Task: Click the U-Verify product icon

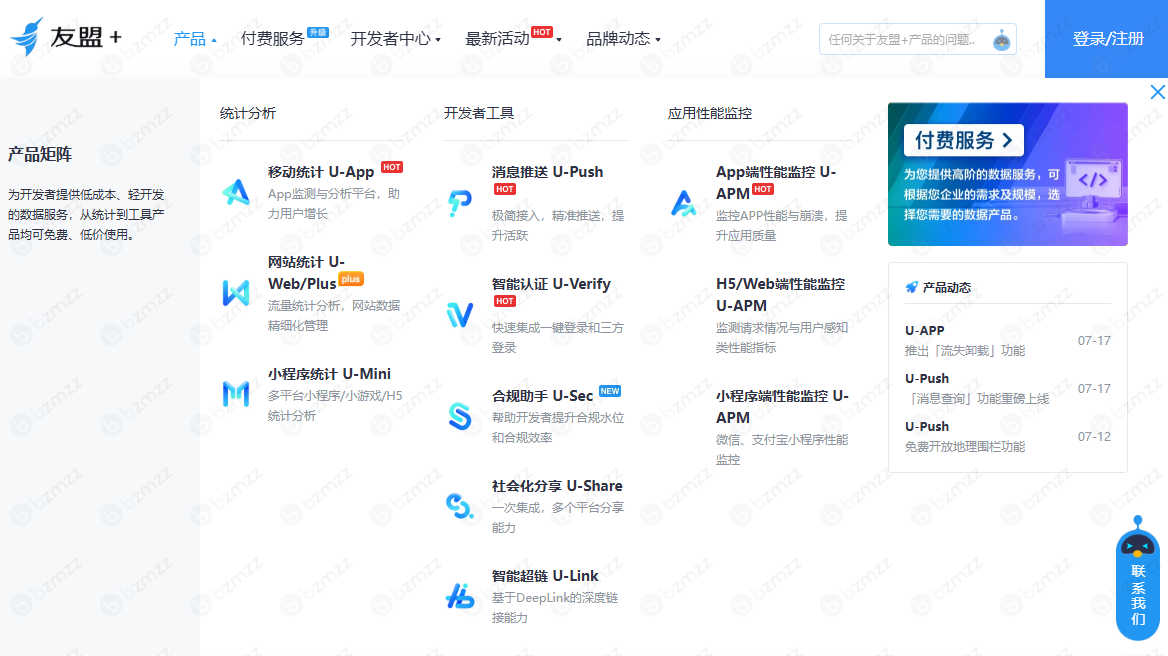Action: (x=460, y=315)
